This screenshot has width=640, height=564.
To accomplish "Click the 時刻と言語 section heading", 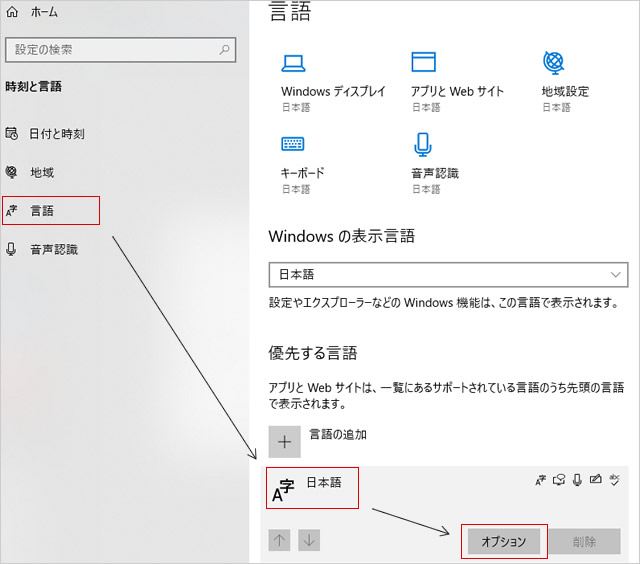I will pyautogui.click(x=33, y=87).
